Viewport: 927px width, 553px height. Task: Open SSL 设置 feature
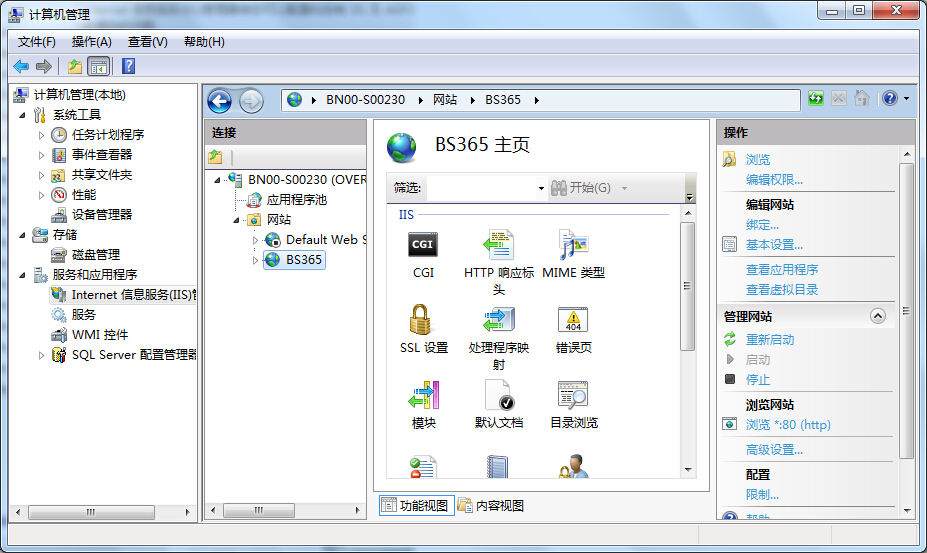421,320
